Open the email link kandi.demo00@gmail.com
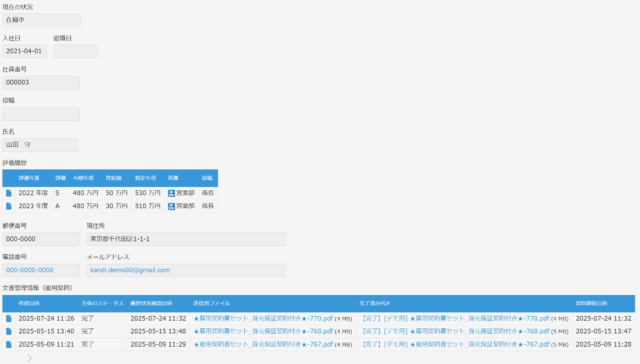 click(x=130, y=270)
